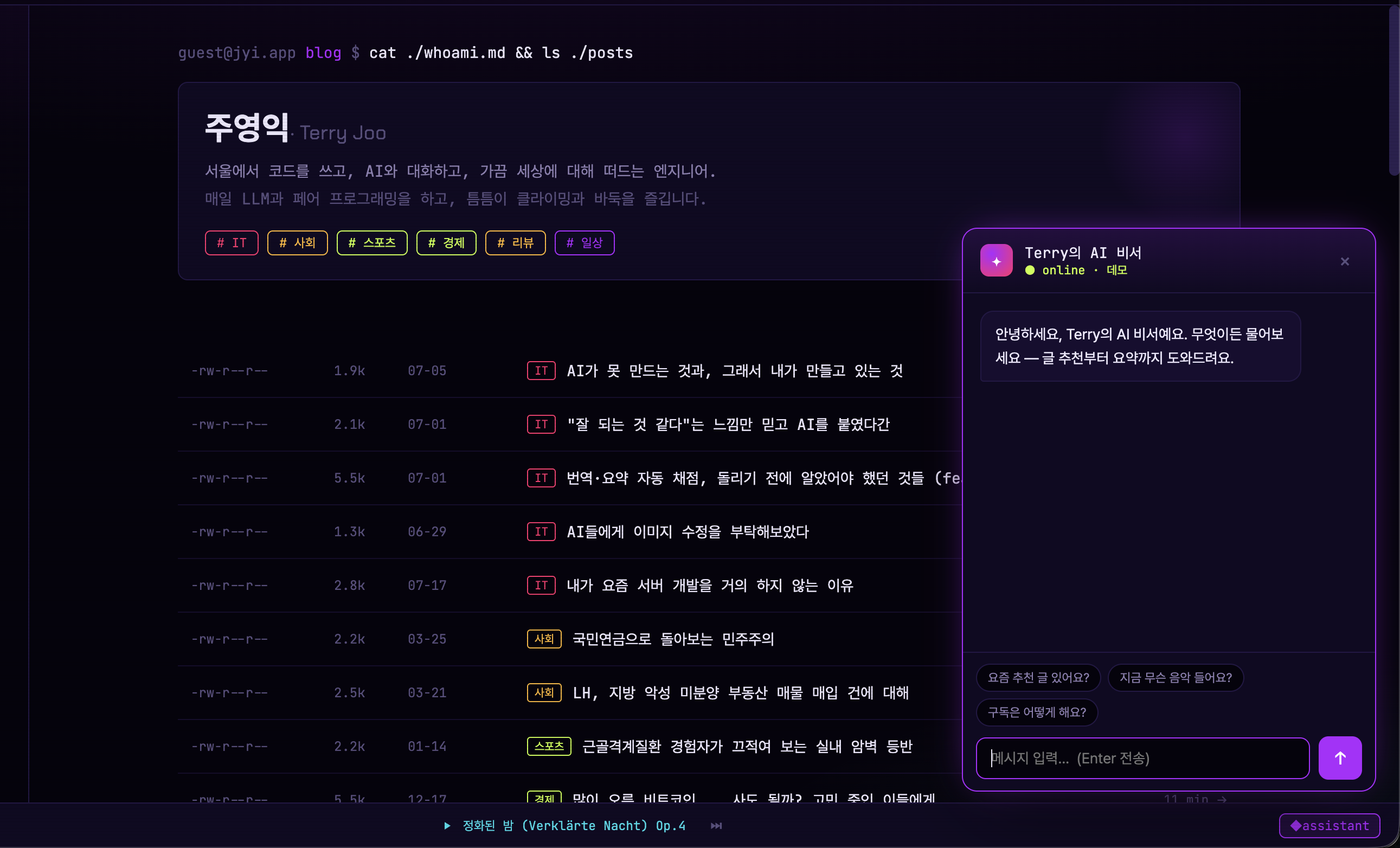Click the '주영익' name heading

click(x=247, y=127)
